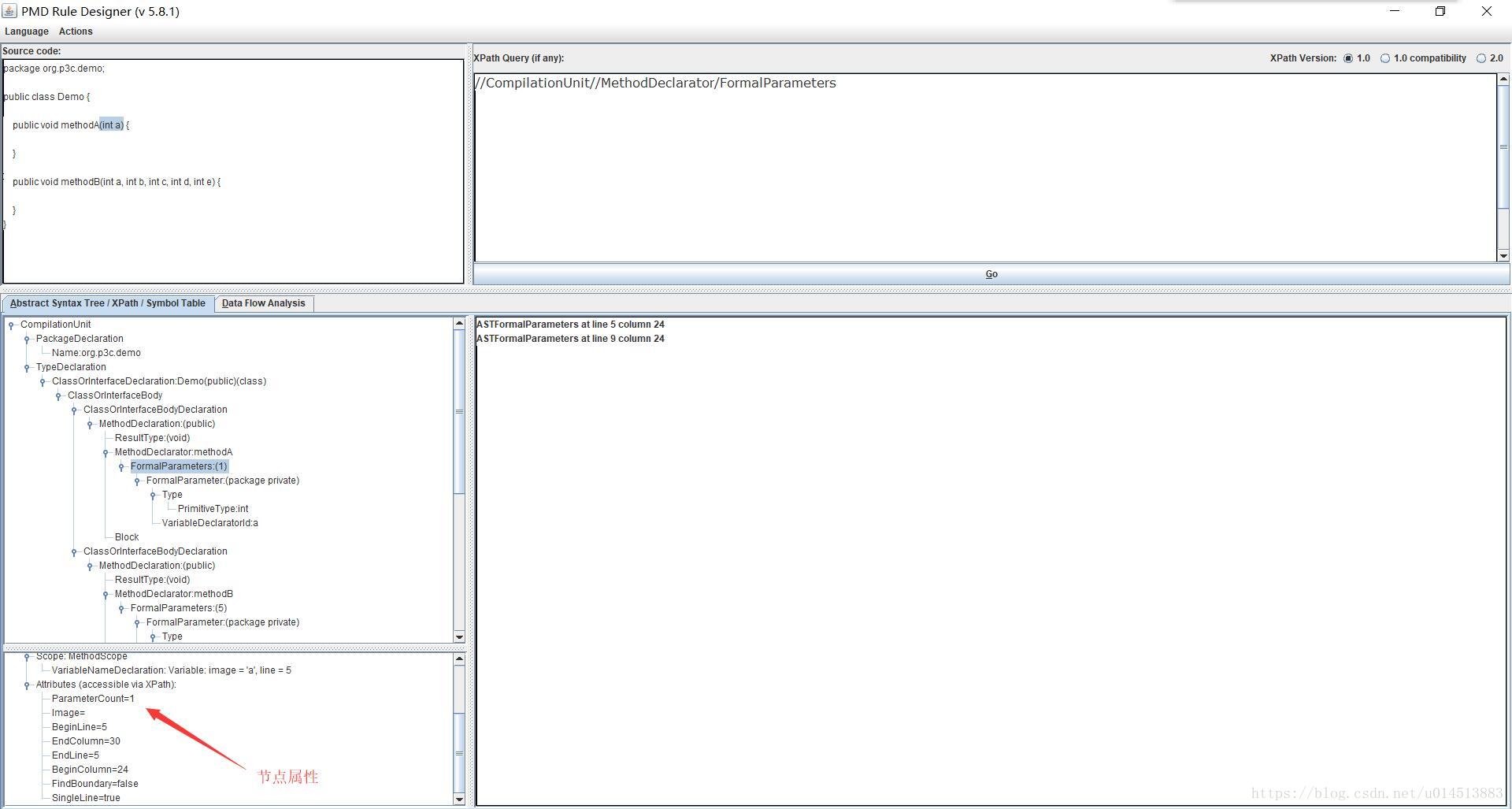The image size is (1512, 809).
Task: Click 'public class Demo {' source line
Action: point(46,97)
